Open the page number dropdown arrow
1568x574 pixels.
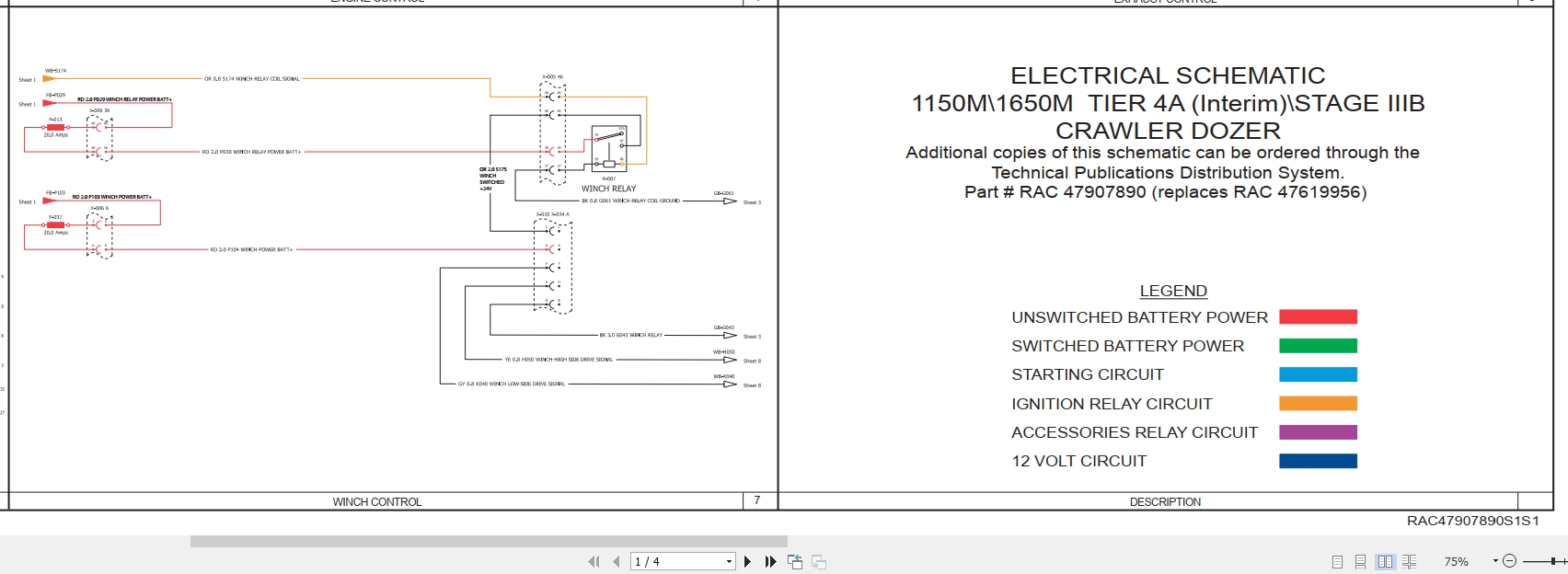tap(729, 561)
